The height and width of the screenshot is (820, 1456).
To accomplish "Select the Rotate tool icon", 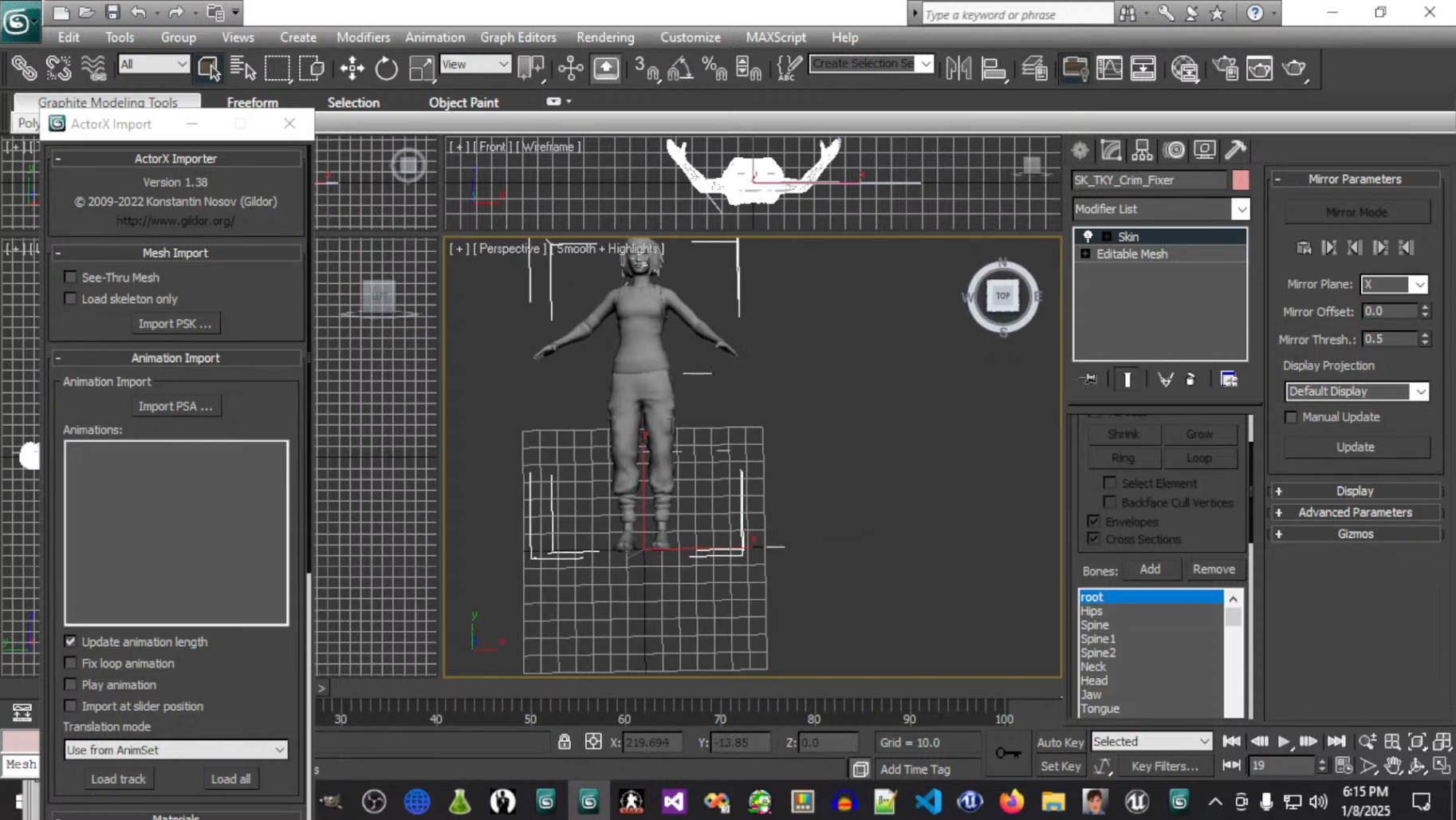I will coord(387,69).
